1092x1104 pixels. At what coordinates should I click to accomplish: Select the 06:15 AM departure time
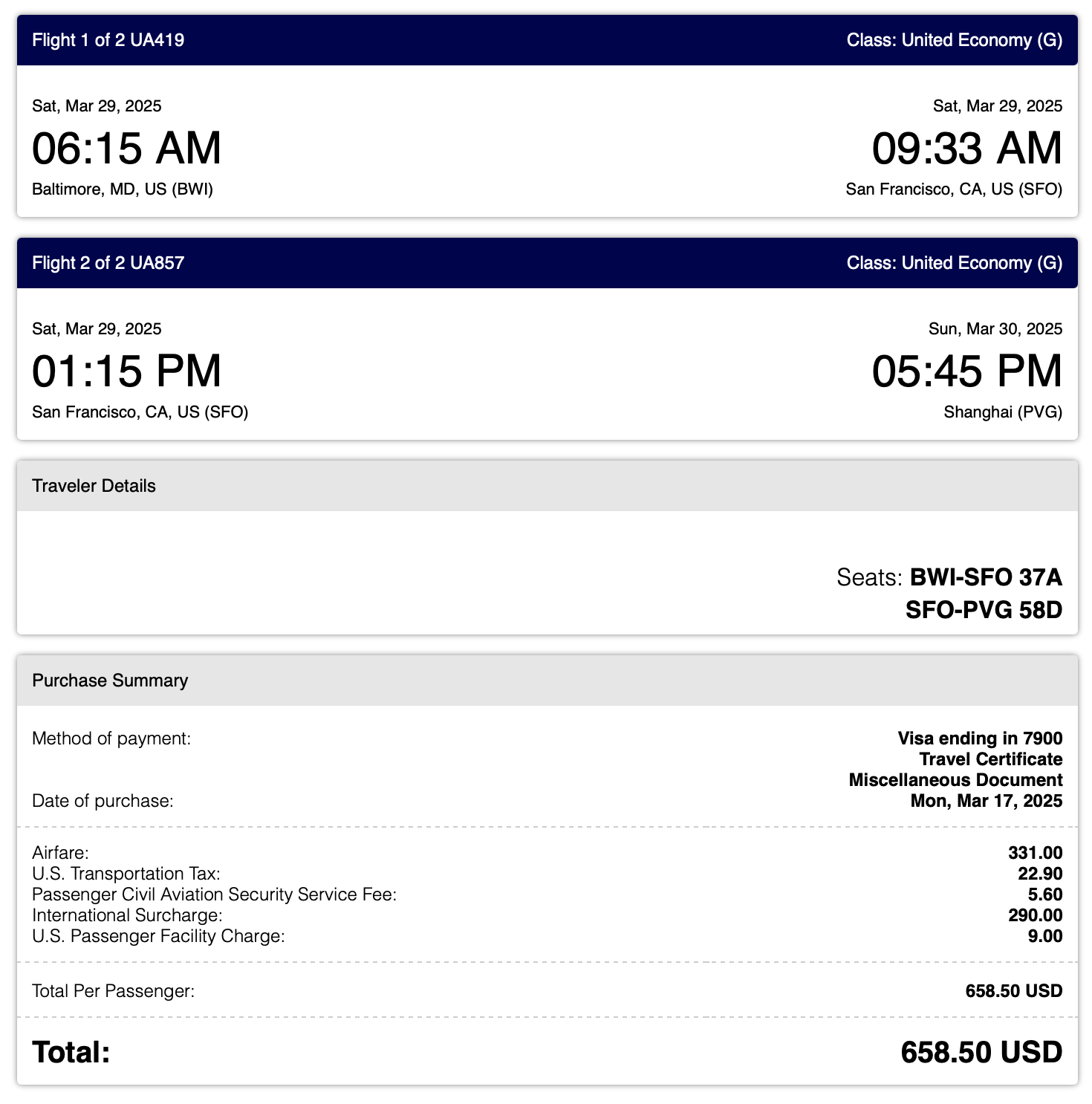126,148
